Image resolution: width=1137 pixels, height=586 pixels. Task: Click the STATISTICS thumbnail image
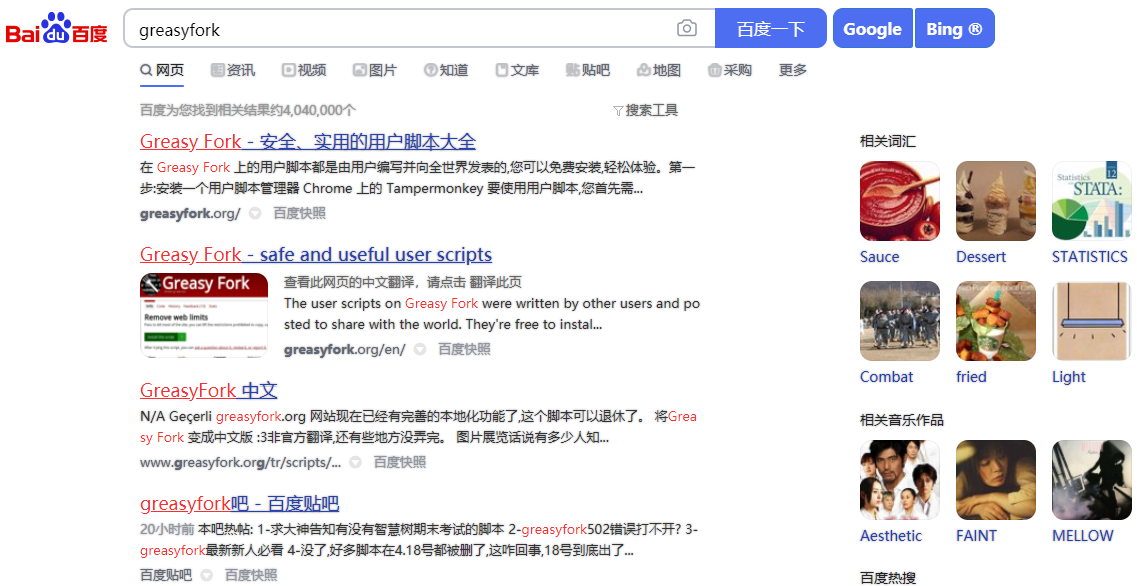point(1092,201)
